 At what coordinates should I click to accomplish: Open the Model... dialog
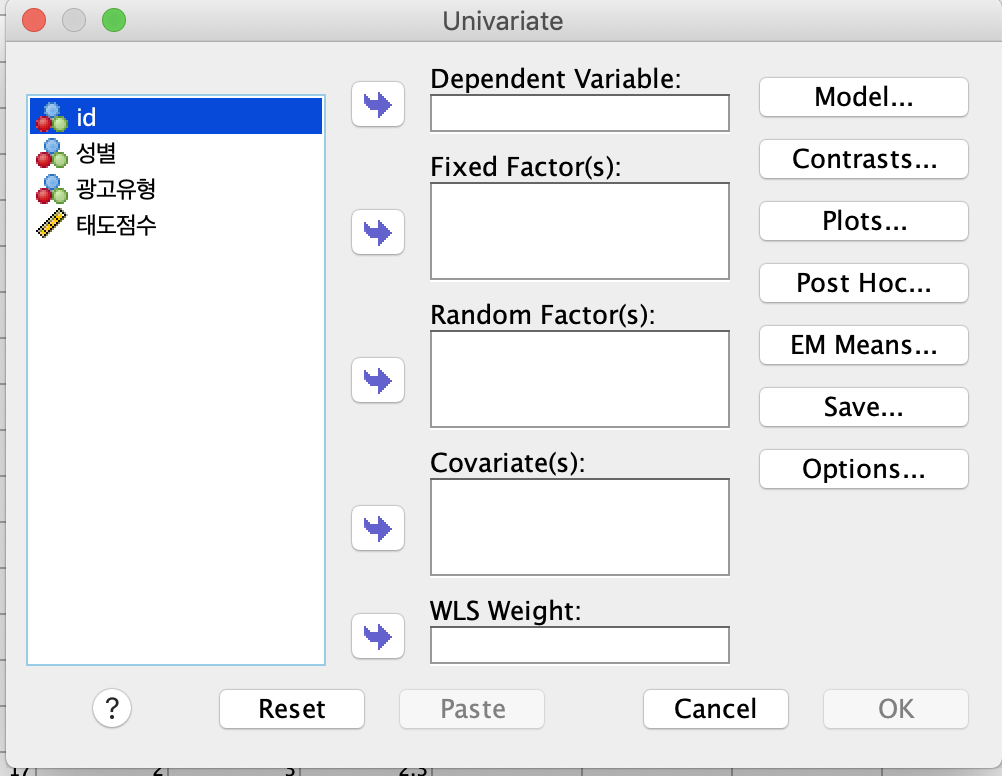coord(864,97)
